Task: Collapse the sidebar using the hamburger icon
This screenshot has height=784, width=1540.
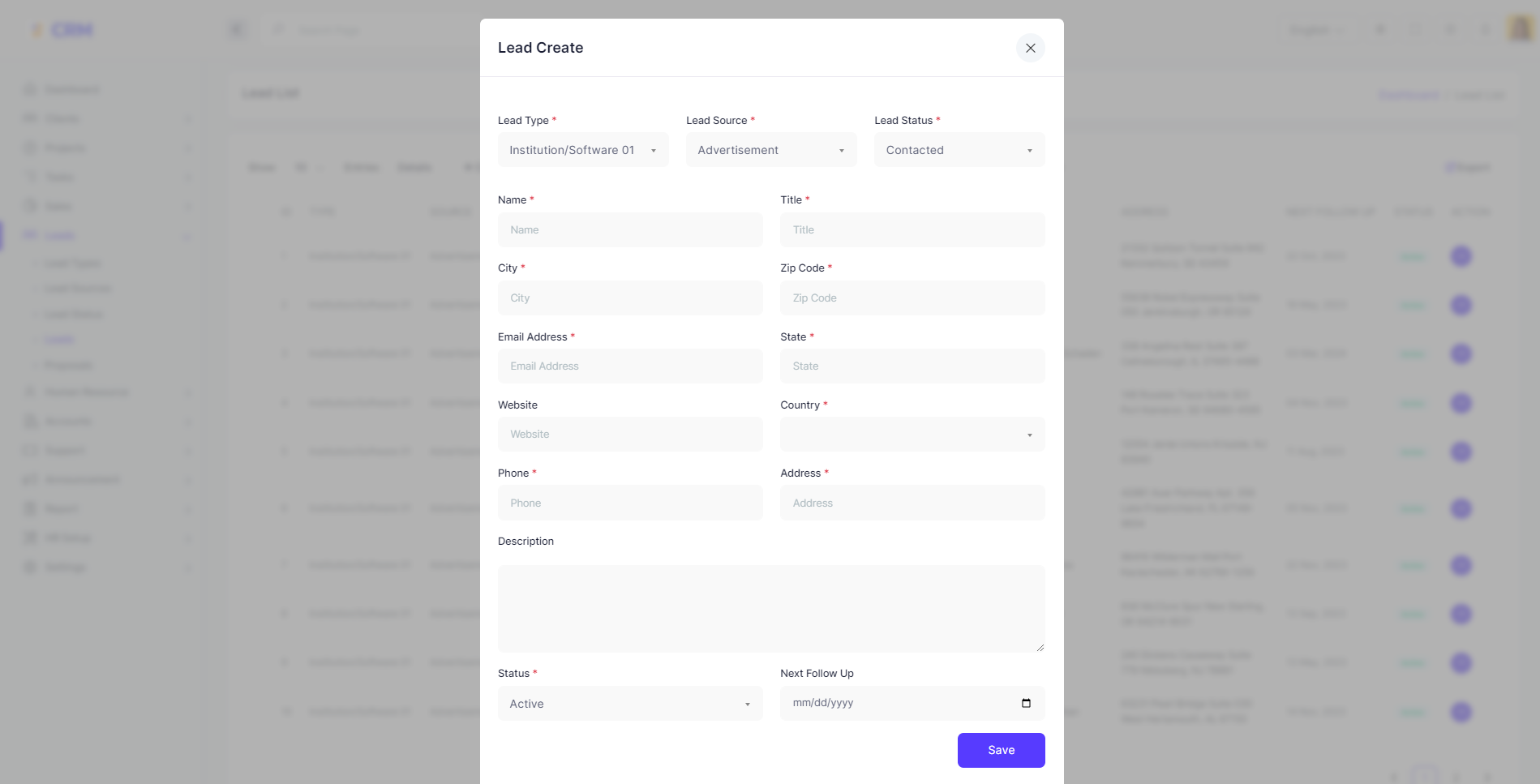Action: pos(236,28)
